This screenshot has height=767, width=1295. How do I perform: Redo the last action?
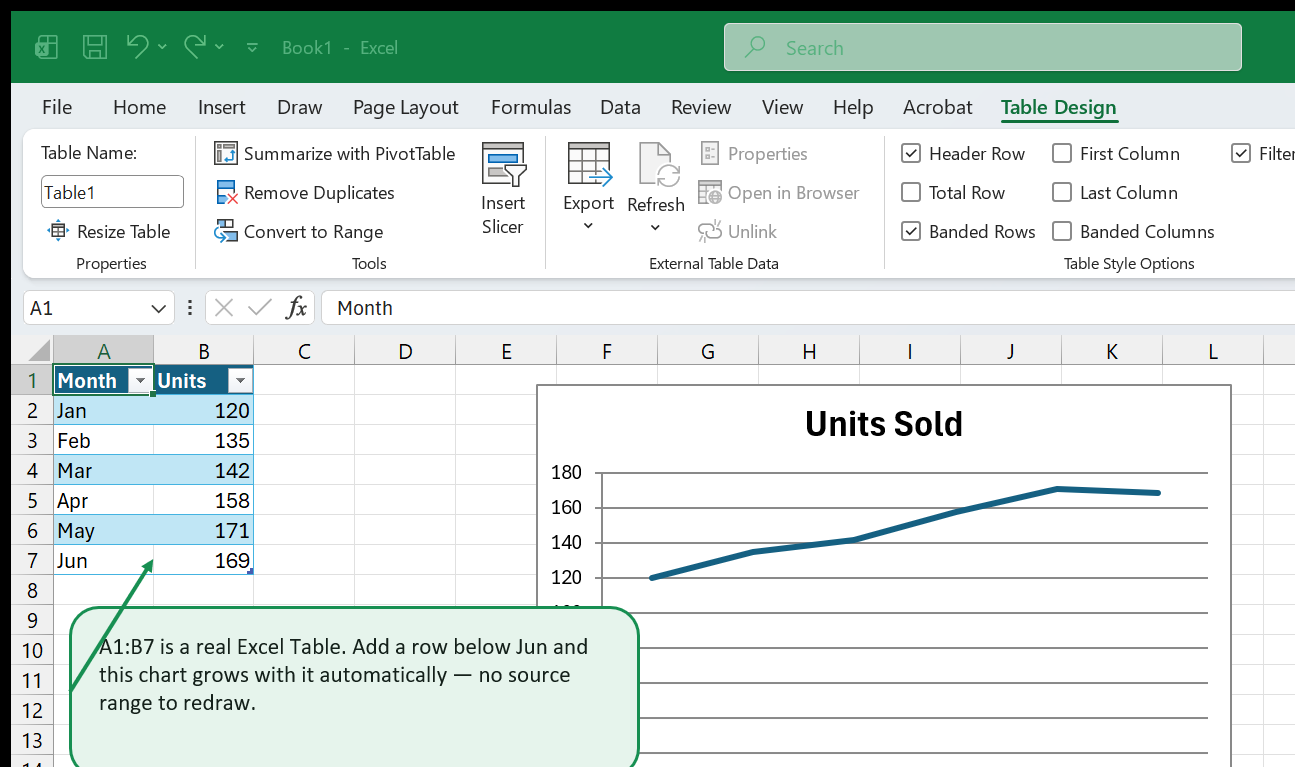tap(195, 46)
